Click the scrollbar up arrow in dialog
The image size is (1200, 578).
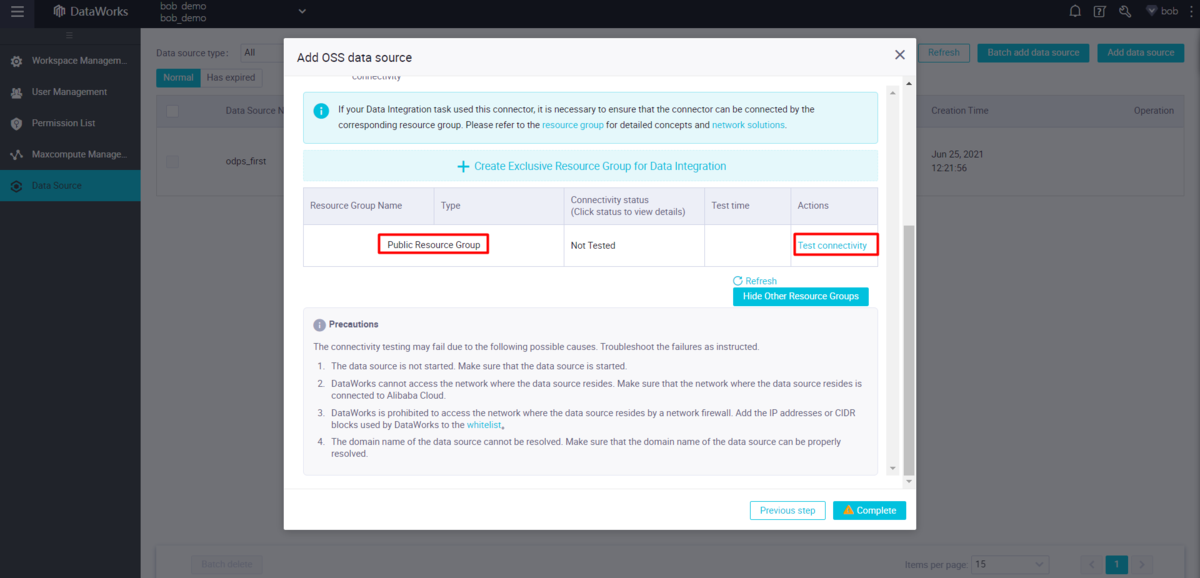[x=908, y=85]
